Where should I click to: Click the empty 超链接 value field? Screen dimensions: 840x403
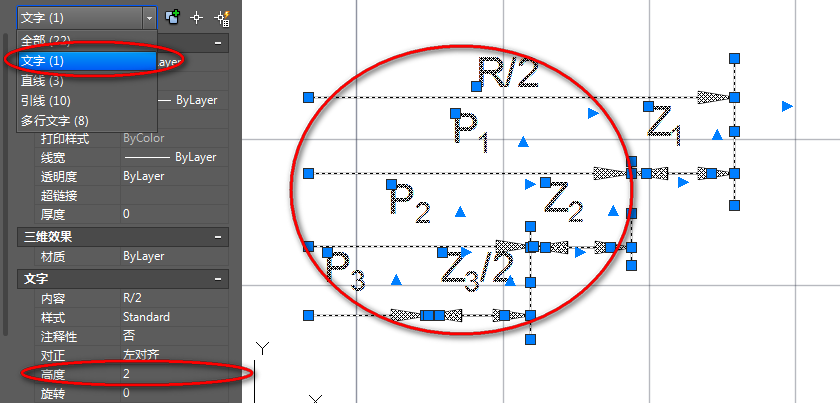pos(175,196)
